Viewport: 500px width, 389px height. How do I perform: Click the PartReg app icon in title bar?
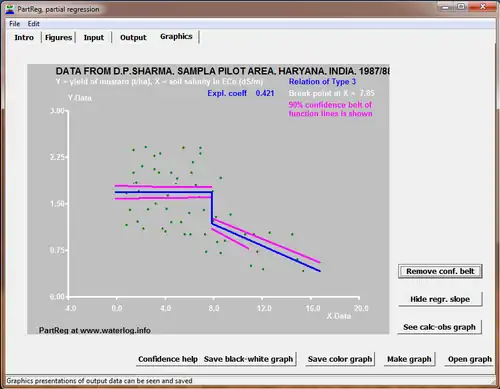click(10, 9)
